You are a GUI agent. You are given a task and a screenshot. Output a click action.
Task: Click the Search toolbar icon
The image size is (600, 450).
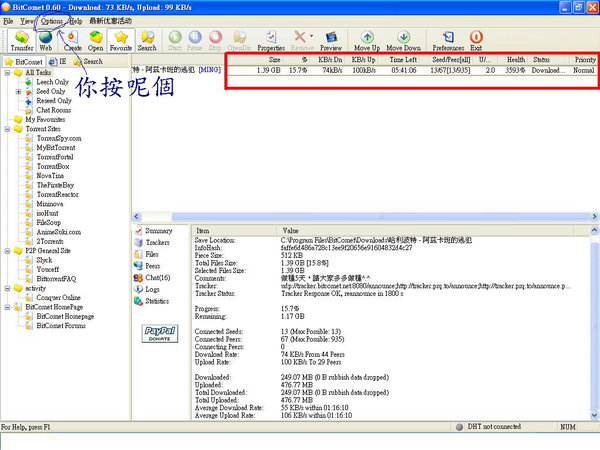(147, 41)
